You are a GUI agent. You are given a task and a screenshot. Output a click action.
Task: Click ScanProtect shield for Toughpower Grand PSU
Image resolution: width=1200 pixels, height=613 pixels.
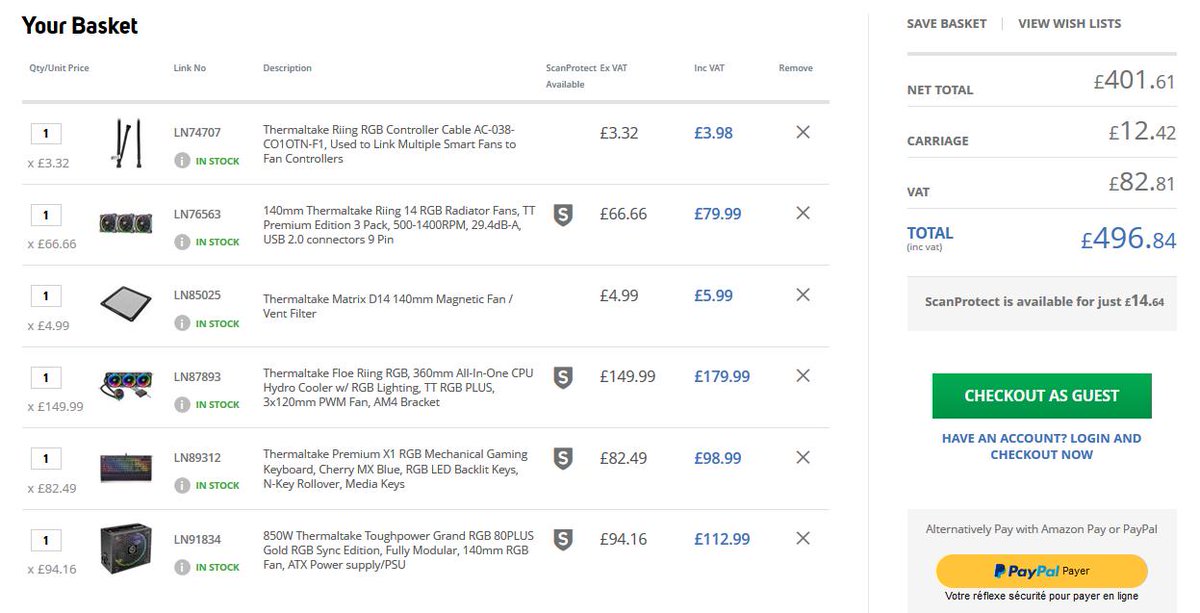(x=563, y=540)
